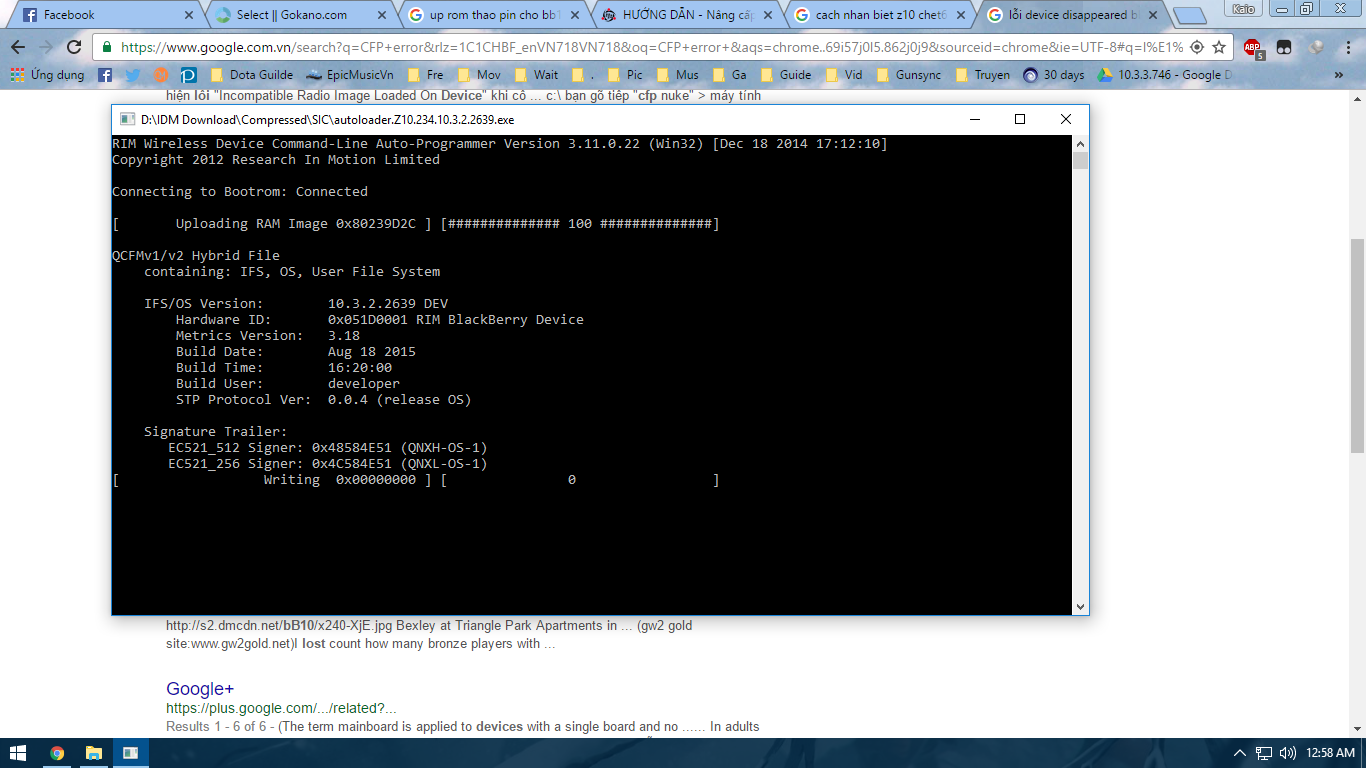Click the Kaio profile button

pos(1243,8)
